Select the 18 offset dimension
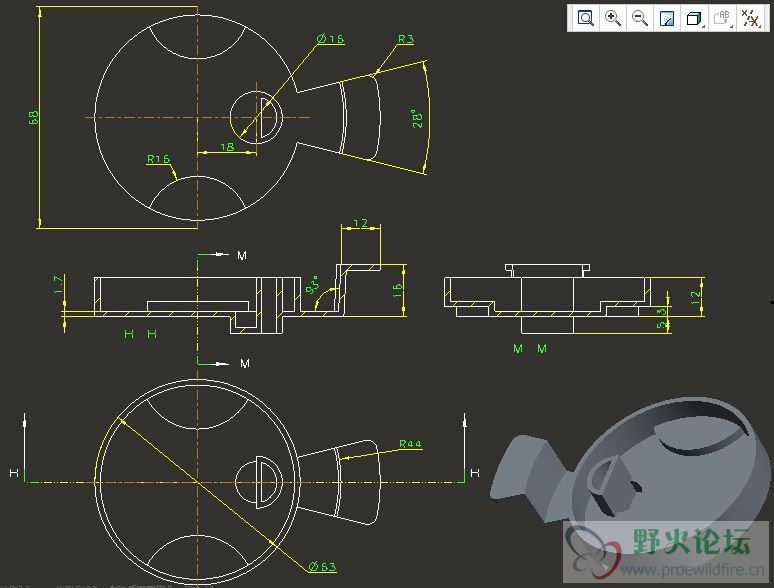The height and width of the screenshot is (588, 774). pos(227,147)
